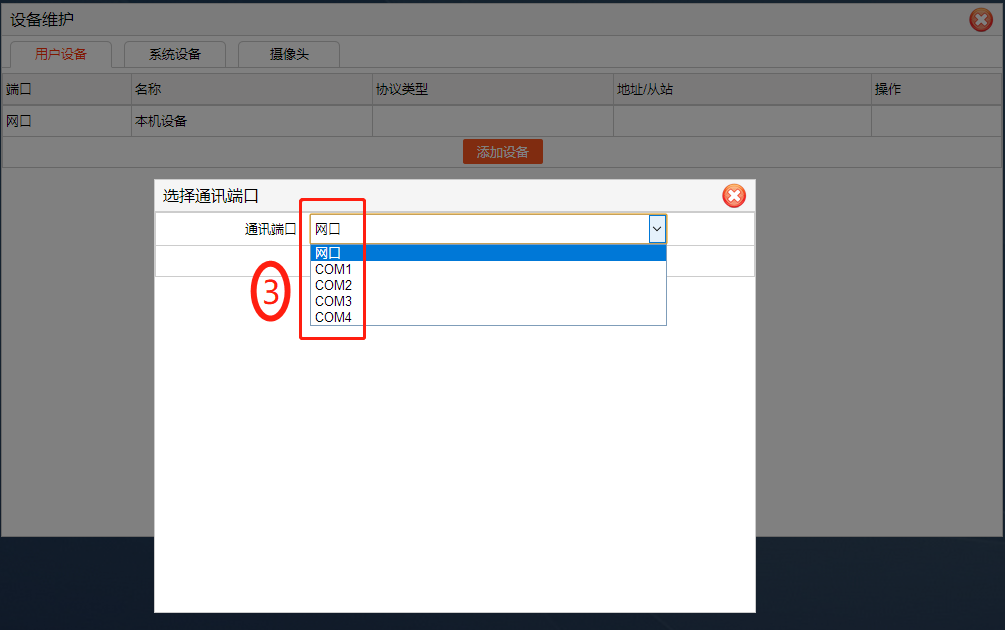Choose the COM4 port option
The image size is (1005, 630).
(487, 317)
